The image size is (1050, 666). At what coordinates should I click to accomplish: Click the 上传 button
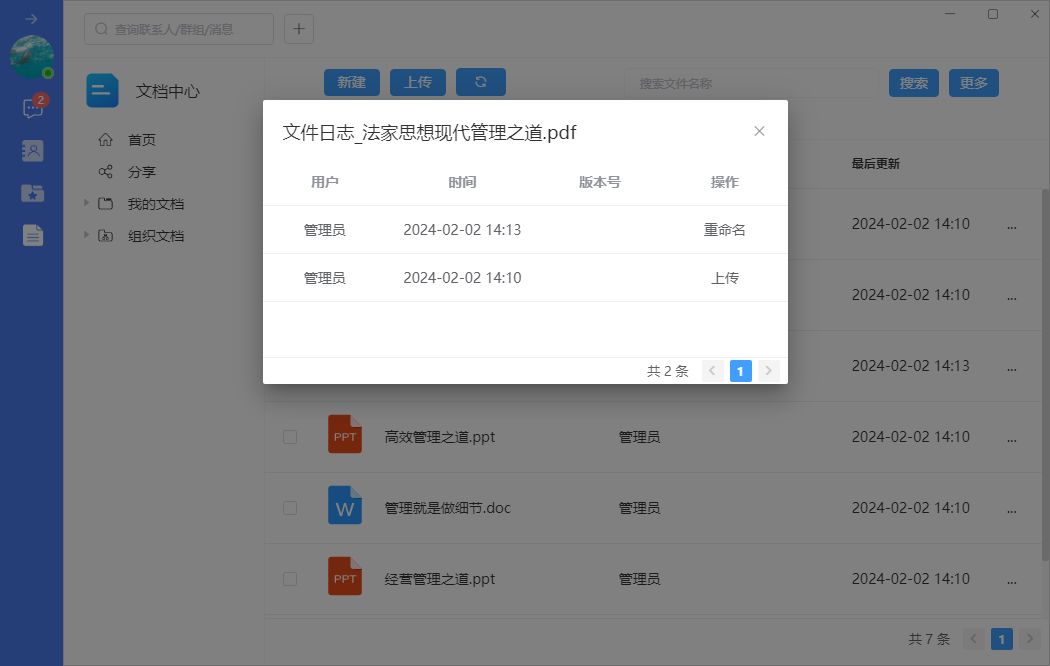417,82
